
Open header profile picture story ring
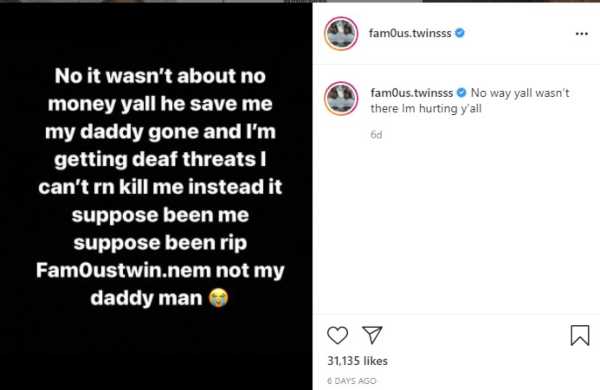341,34
